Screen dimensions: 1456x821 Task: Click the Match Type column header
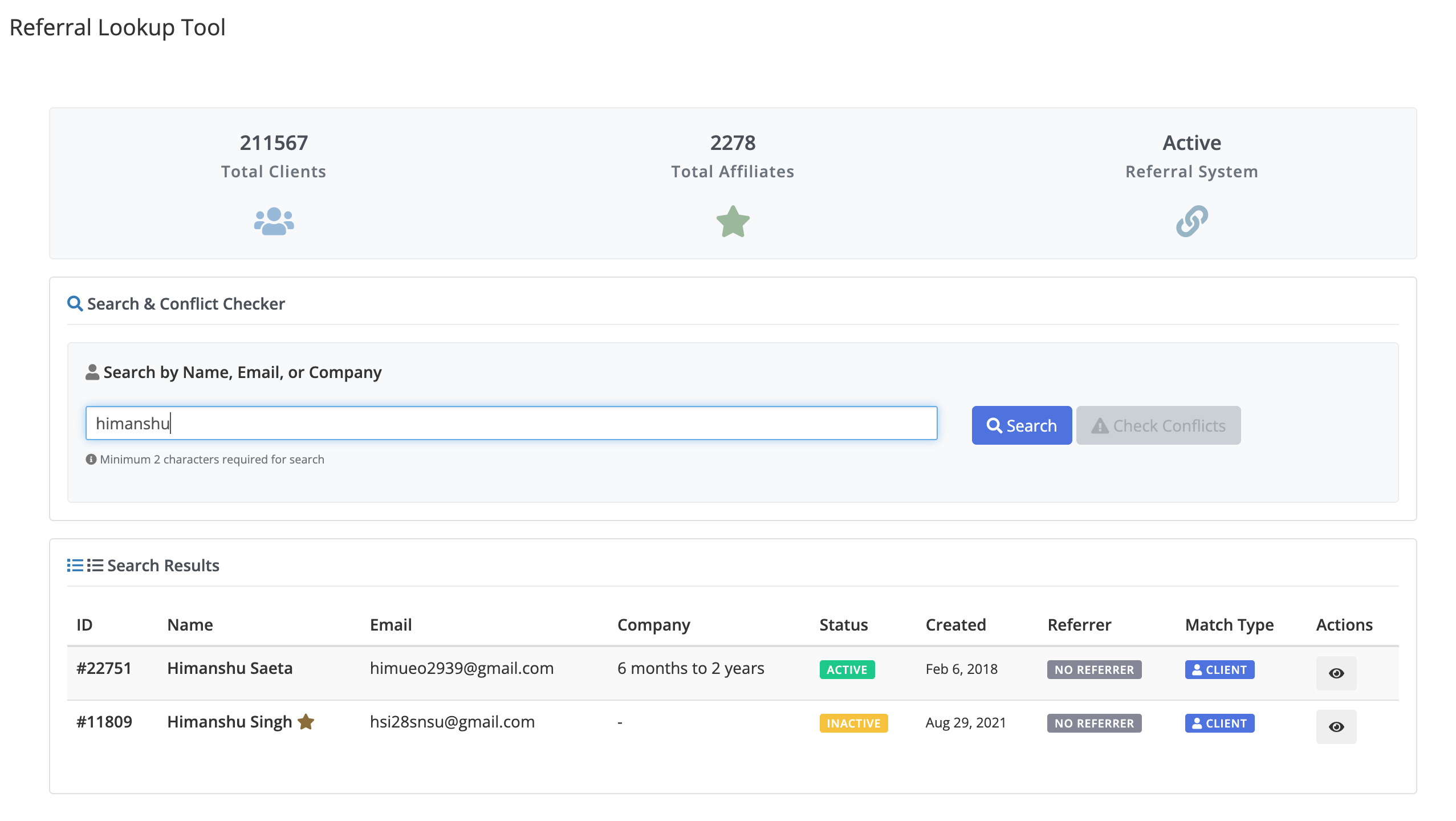[x=1229, y=625]
